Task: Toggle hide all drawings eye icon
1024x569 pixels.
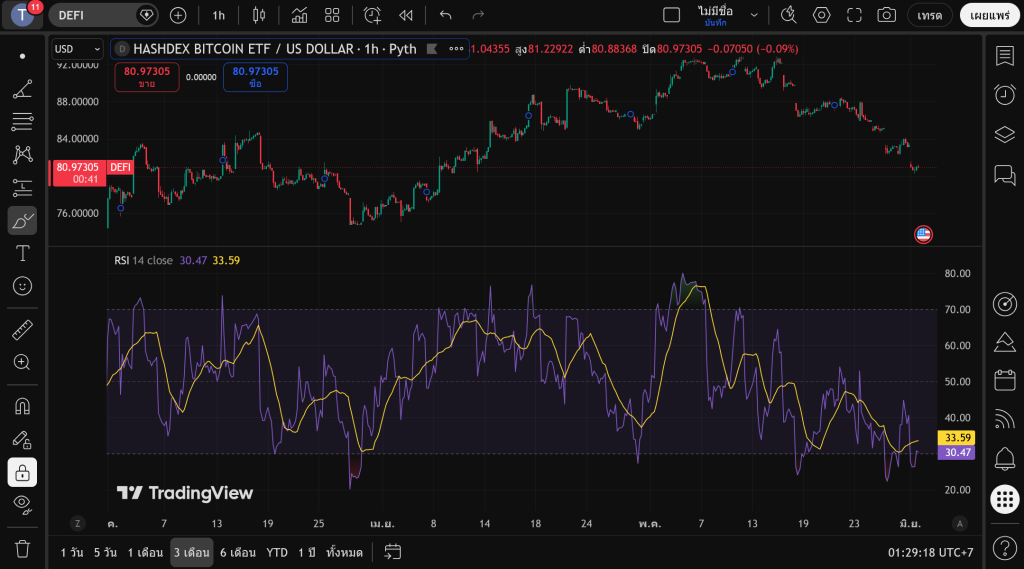Action: click(x=22, y=504)
